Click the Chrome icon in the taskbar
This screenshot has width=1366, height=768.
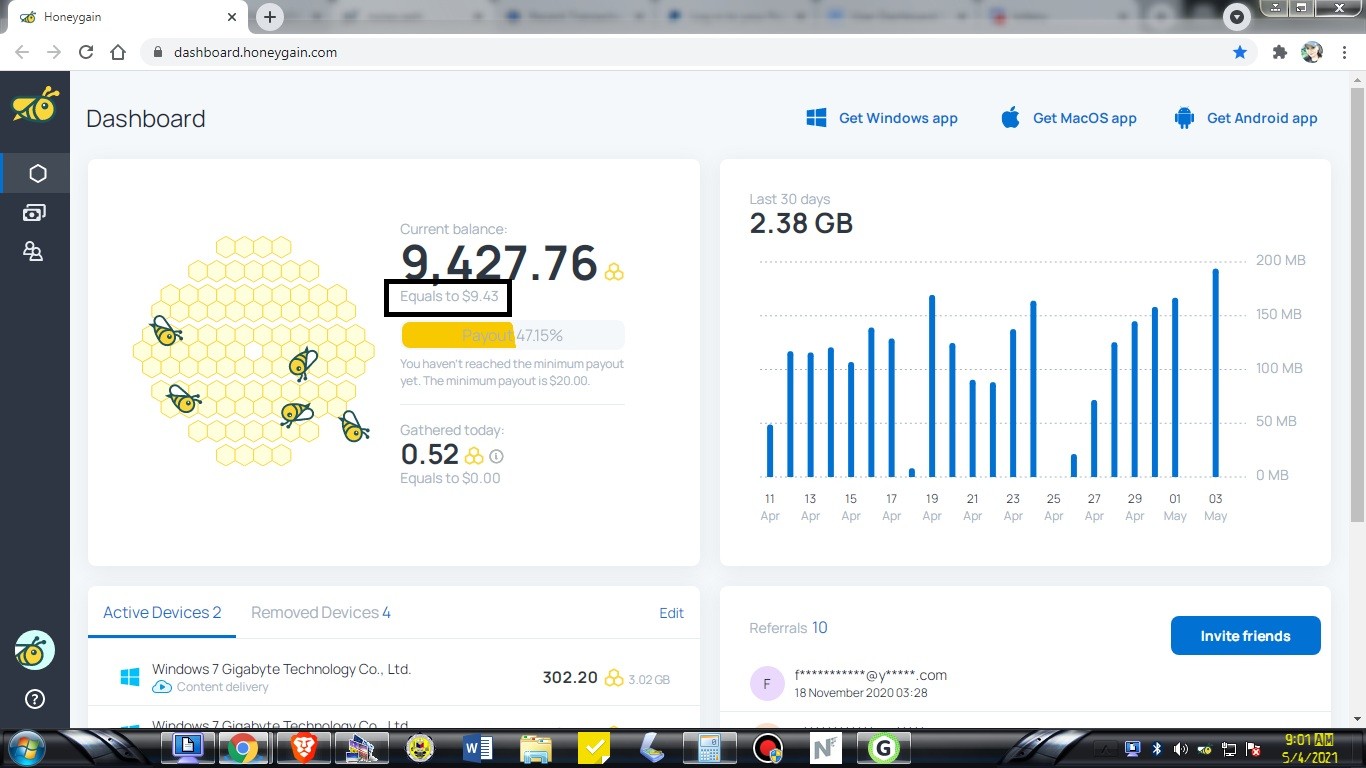tap(242, 748)
